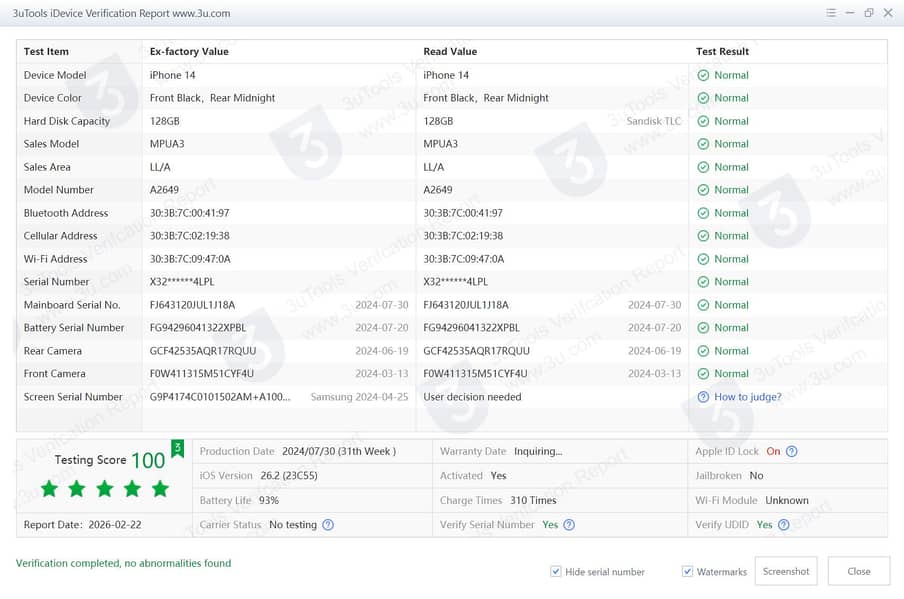
Task: Toggle the Hide serial number checkbox
Action: click(556, 572)
